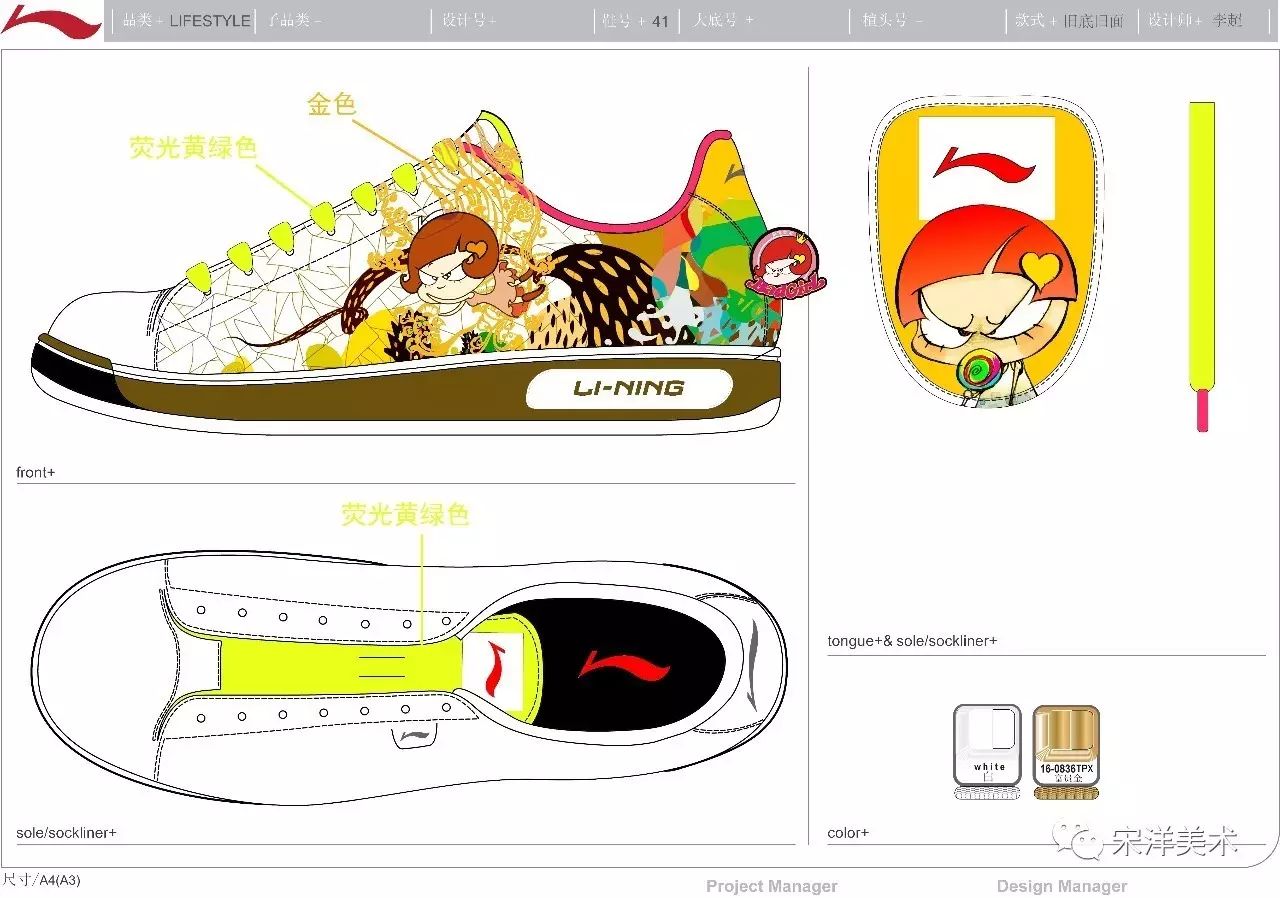Click the pink aglet tip of the shoelace

1203,411
